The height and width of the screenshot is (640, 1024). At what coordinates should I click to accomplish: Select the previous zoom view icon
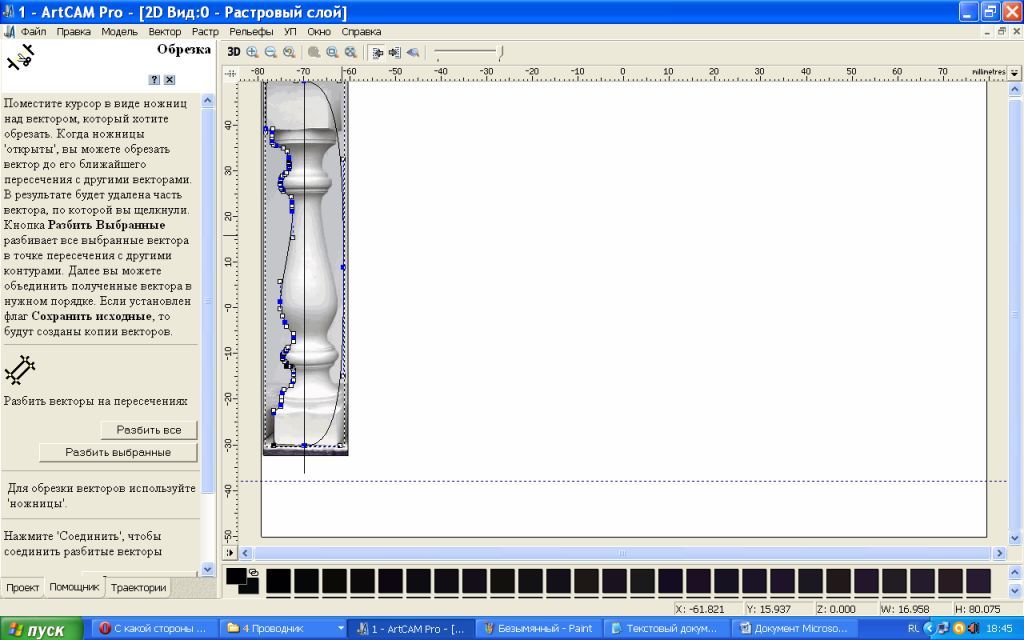click(289, 52)
